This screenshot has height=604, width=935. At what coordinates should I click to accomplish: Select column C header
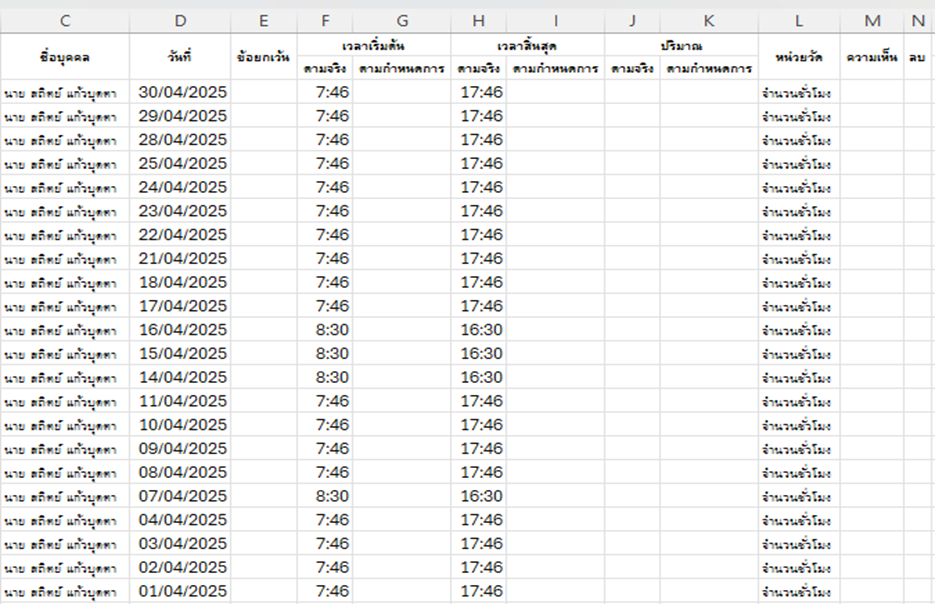click(65, 20)
